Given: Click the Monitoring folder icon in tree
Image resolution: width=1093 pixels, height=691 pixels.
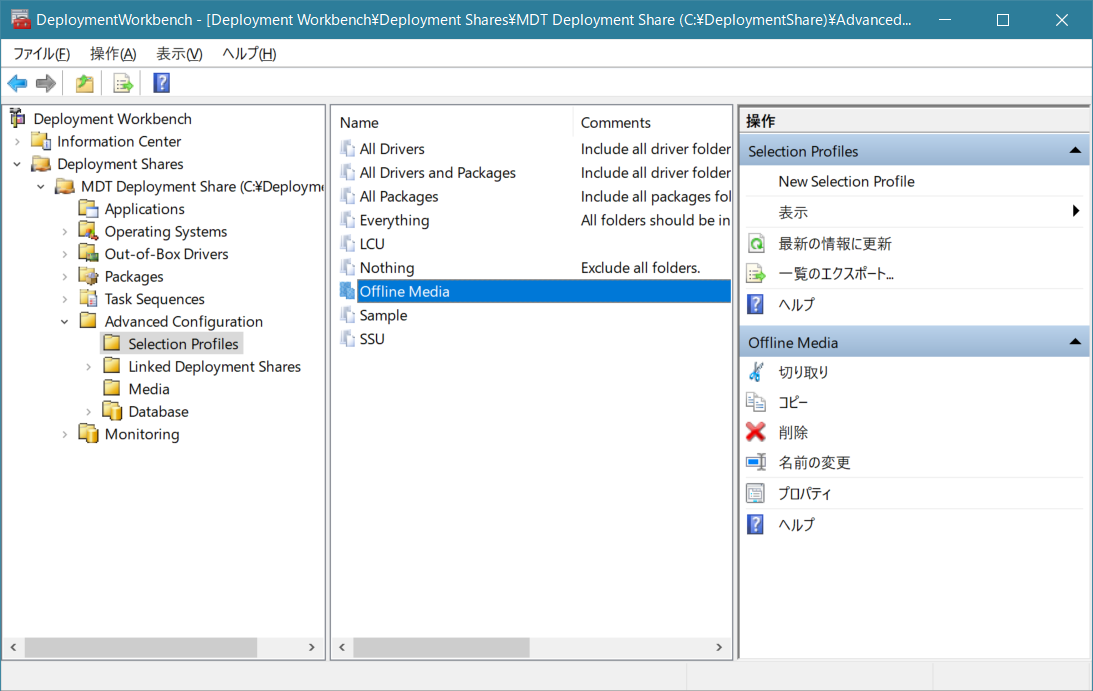Looking at the screenshot, I should [x=89, y=434].
